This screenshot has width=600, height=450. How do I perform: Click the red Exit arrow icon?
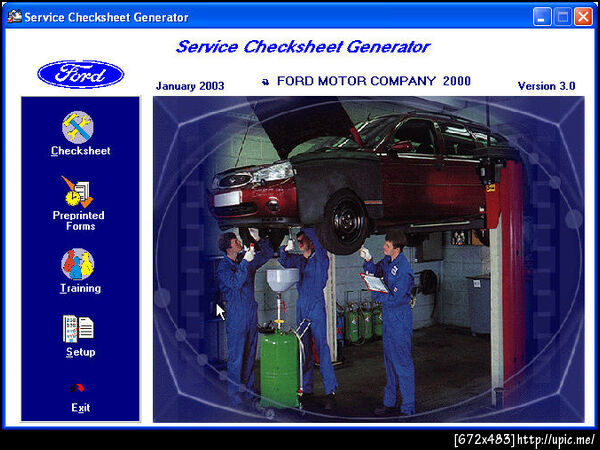[x=78, y=388]
